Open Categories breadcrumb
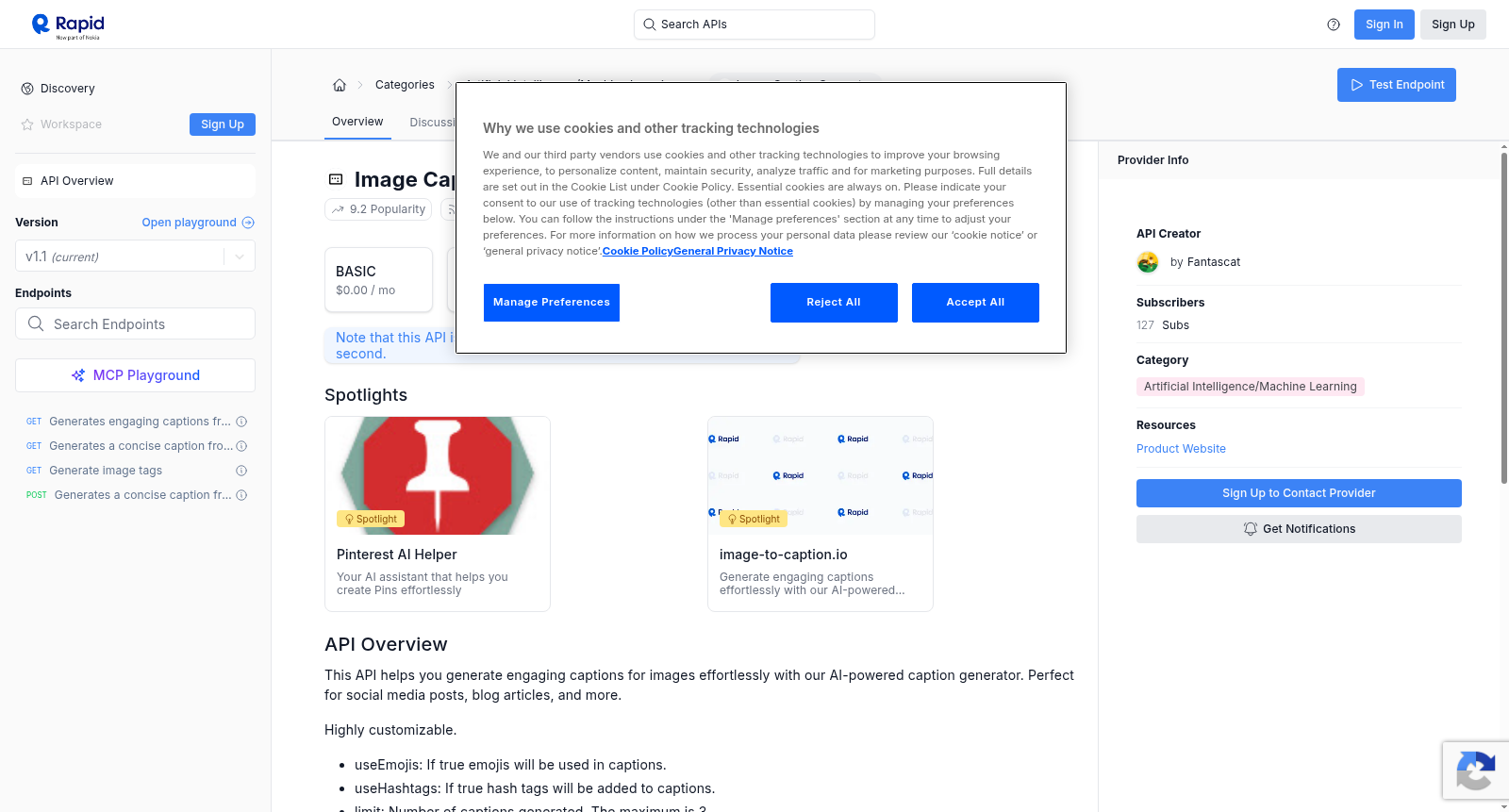Image resolution: width=1509 pixels, height=812 pixels. [405, 85]
